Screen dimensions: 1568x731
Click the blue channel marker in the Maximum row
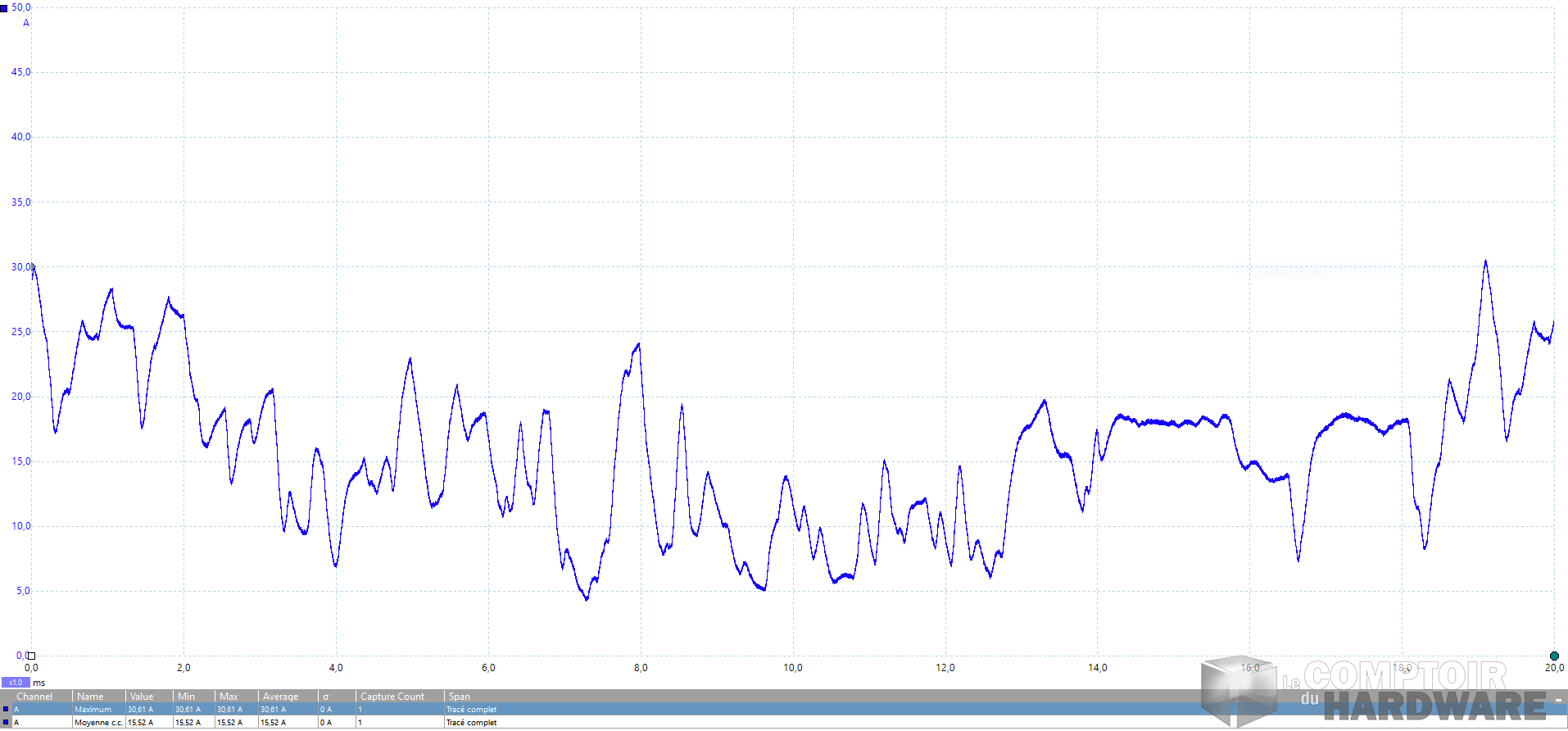tap(6, 710)
